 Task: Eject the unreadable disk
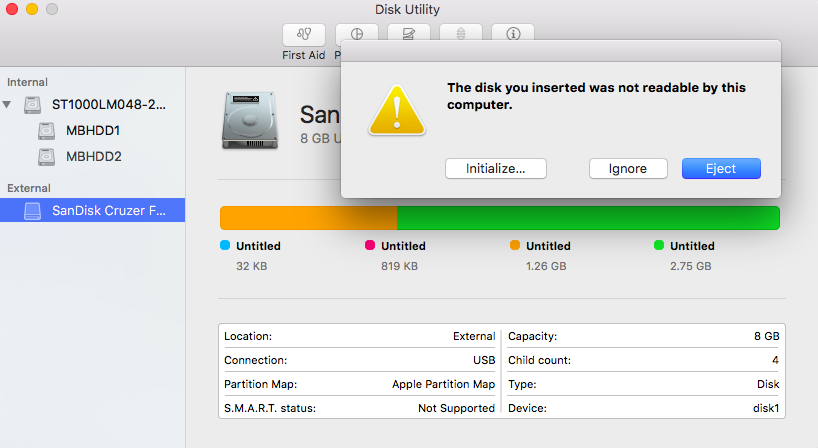721,168
